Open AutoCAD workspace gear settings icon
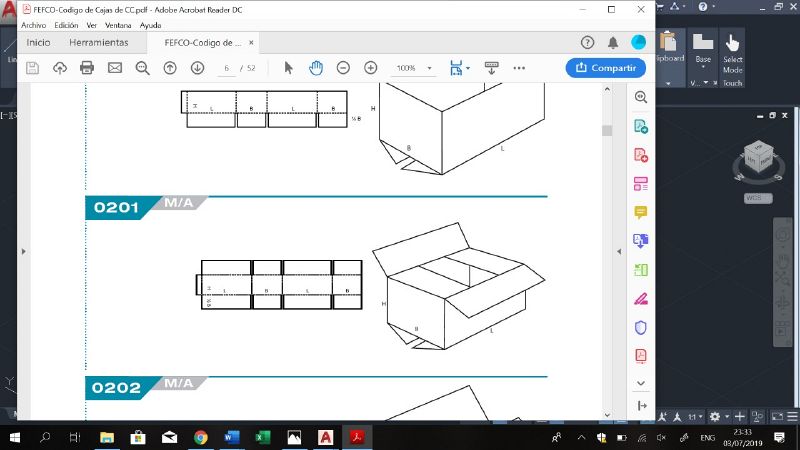Viewport: 800px width, 450px height. coord(715,417)
